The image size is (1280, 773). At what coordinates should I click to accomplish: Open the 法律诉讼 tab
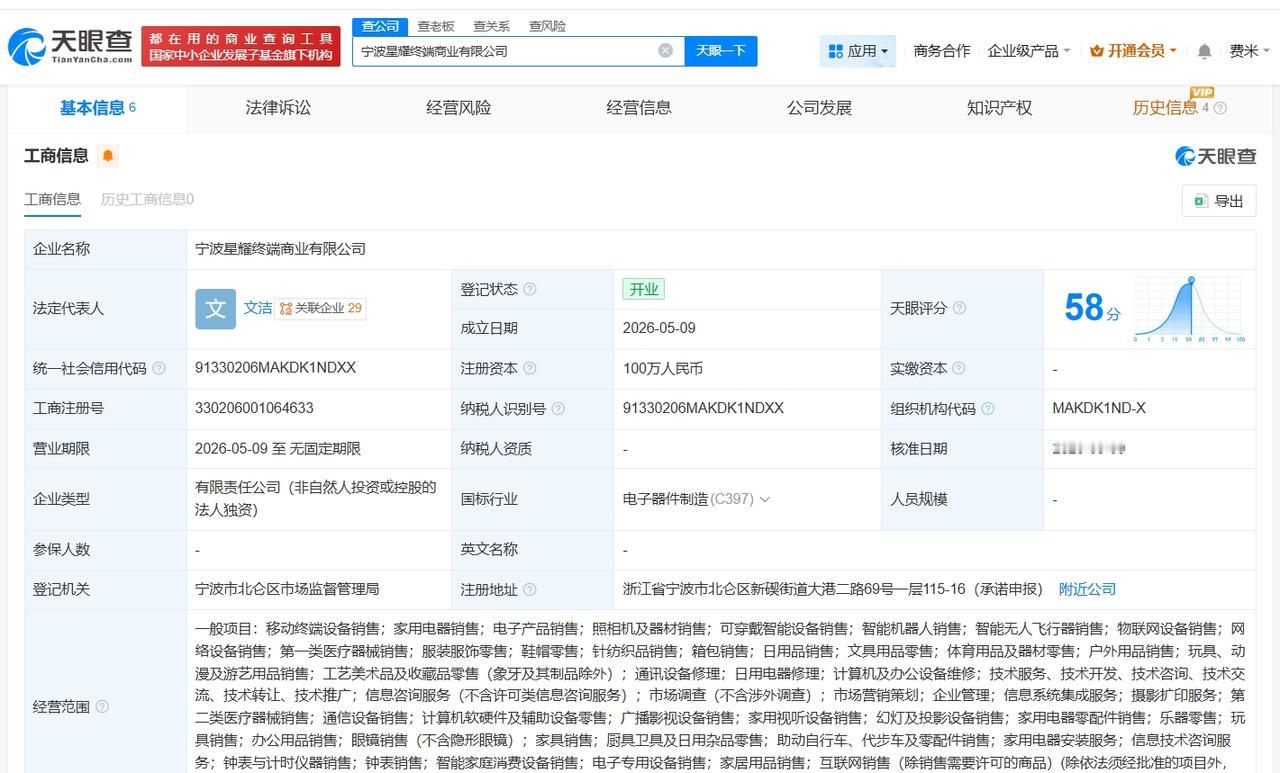pos(278,108)
